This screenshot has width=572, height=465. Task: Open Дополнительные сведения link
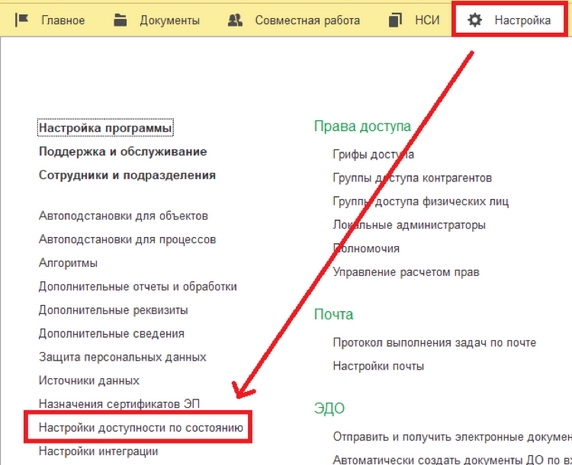click(x=112, y=334)
